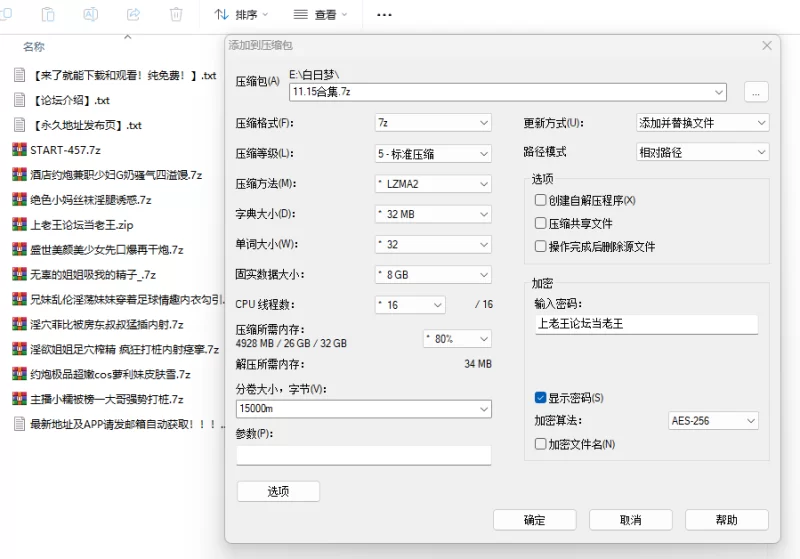Open the 查看 view menu
This screenshot has width=800, height=559.
[x=321, y=15]
